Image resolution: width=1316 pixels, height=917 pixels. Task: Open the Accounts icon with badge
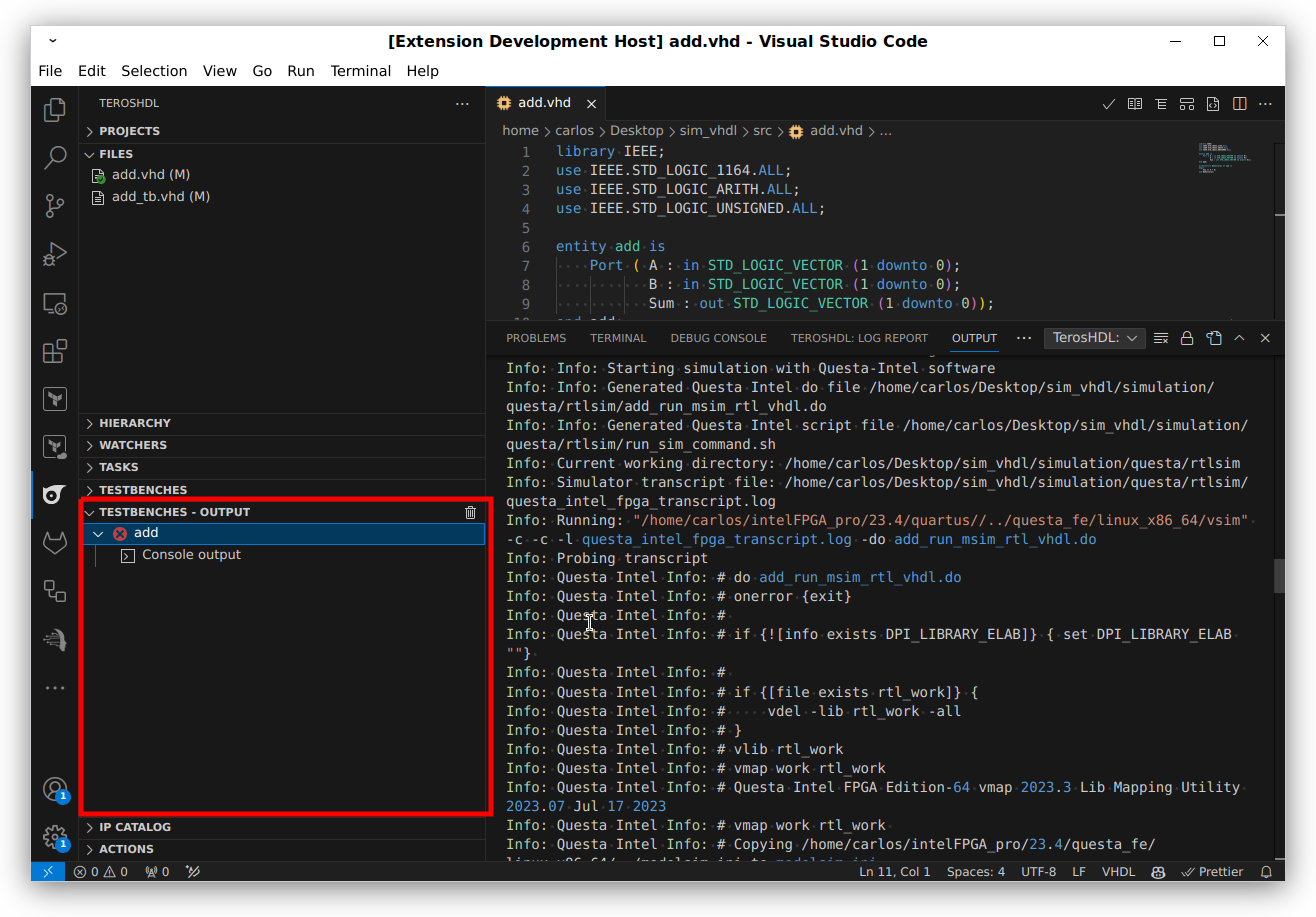(55, 789)
